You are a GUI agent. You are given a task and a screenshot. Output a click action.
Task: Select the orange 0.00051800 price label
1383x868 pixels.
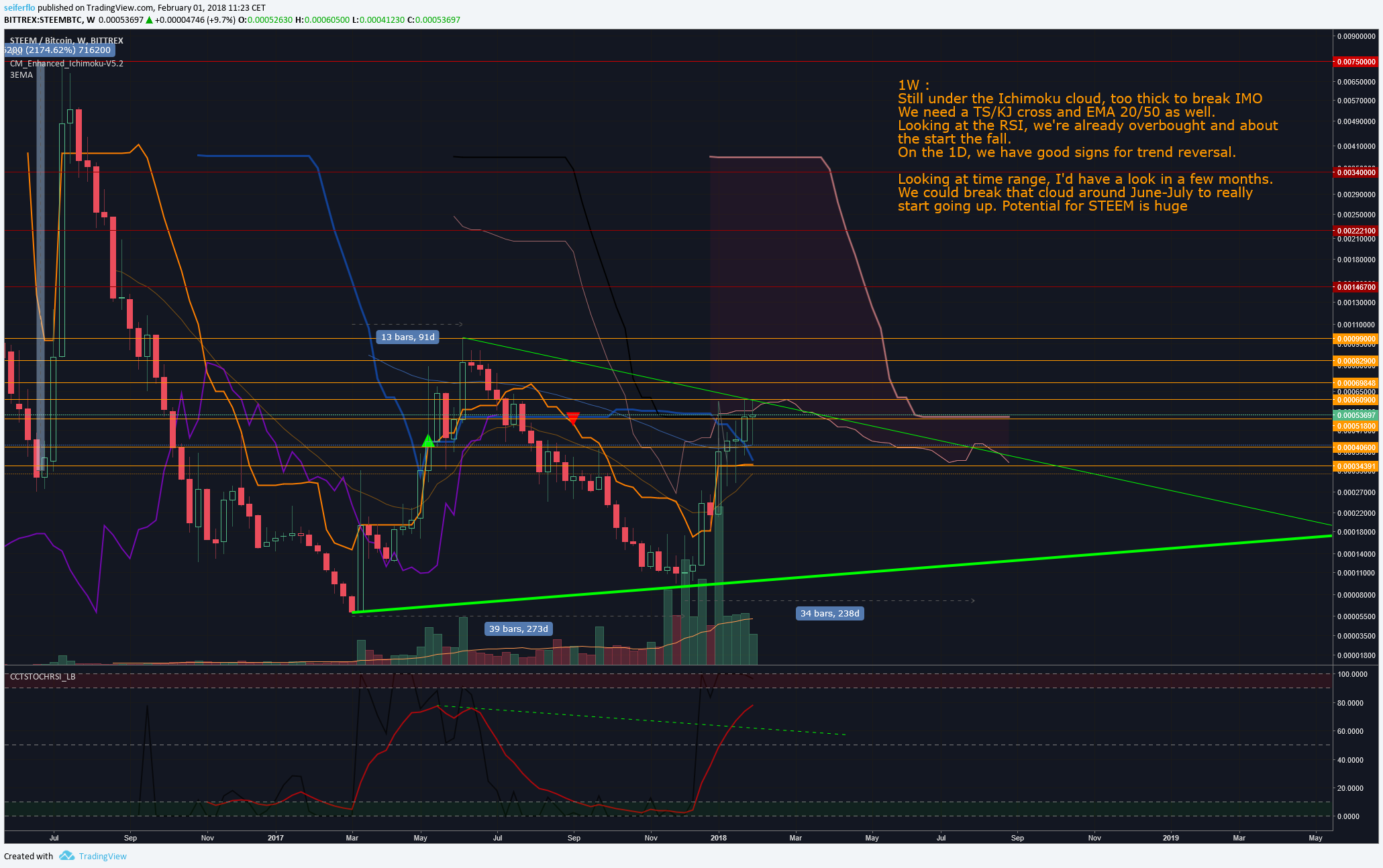coord(1356,426)
